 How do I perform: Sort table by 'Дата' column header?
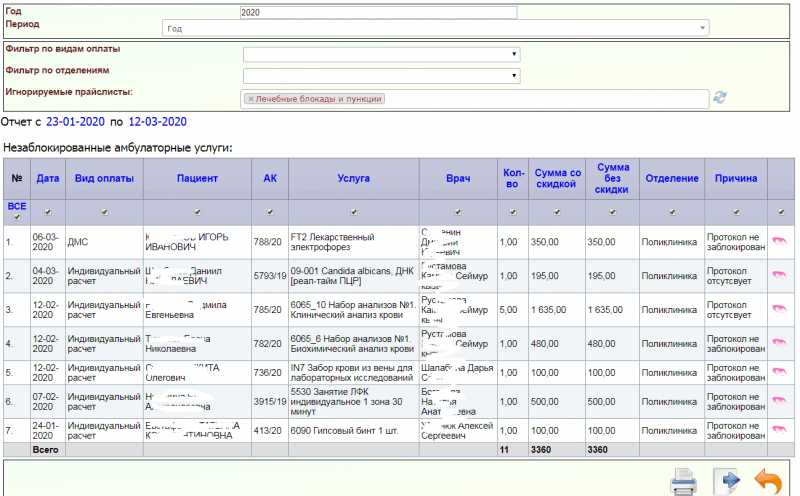click(x=47, y=178)
